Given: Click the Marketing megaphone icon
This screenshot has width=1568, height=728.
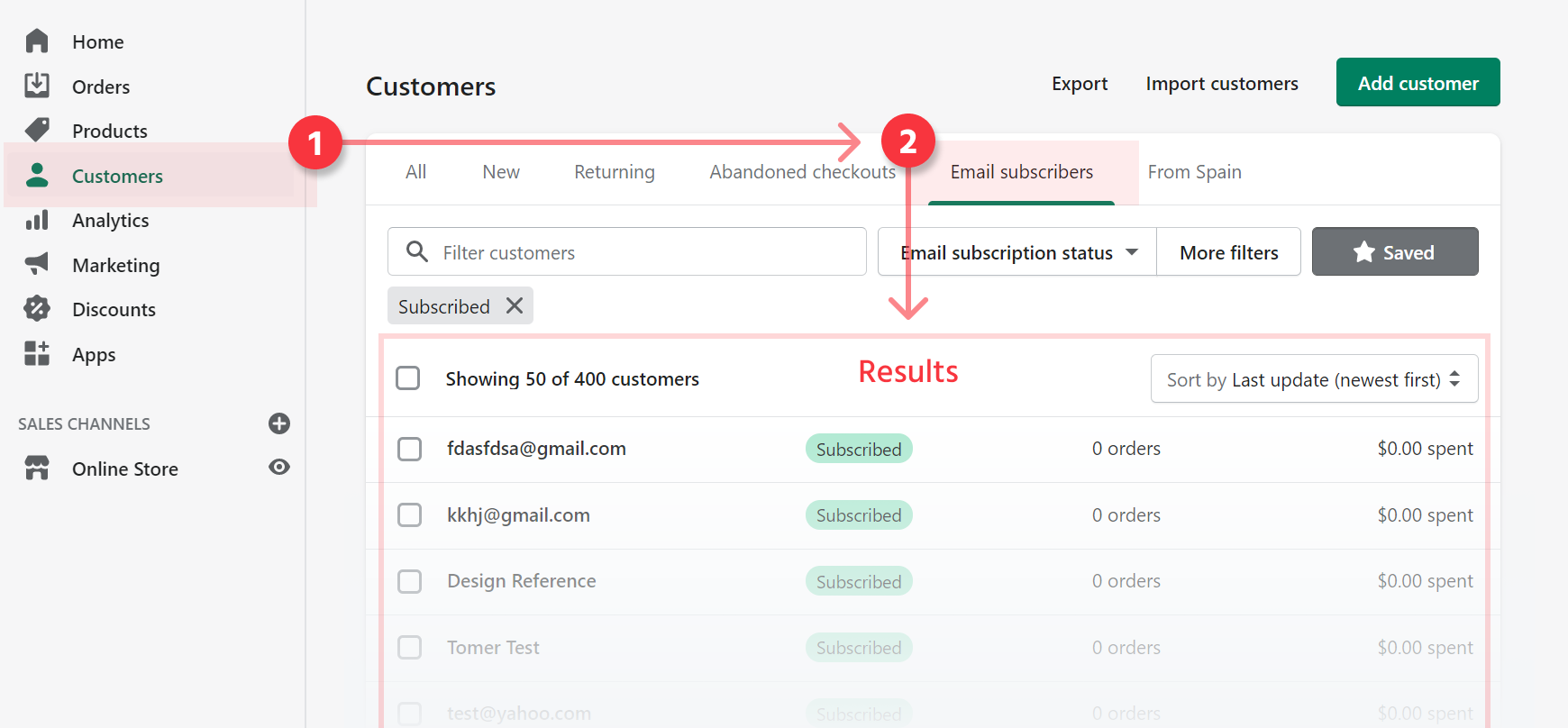Looking at the screenshot, I should point(37,264).
